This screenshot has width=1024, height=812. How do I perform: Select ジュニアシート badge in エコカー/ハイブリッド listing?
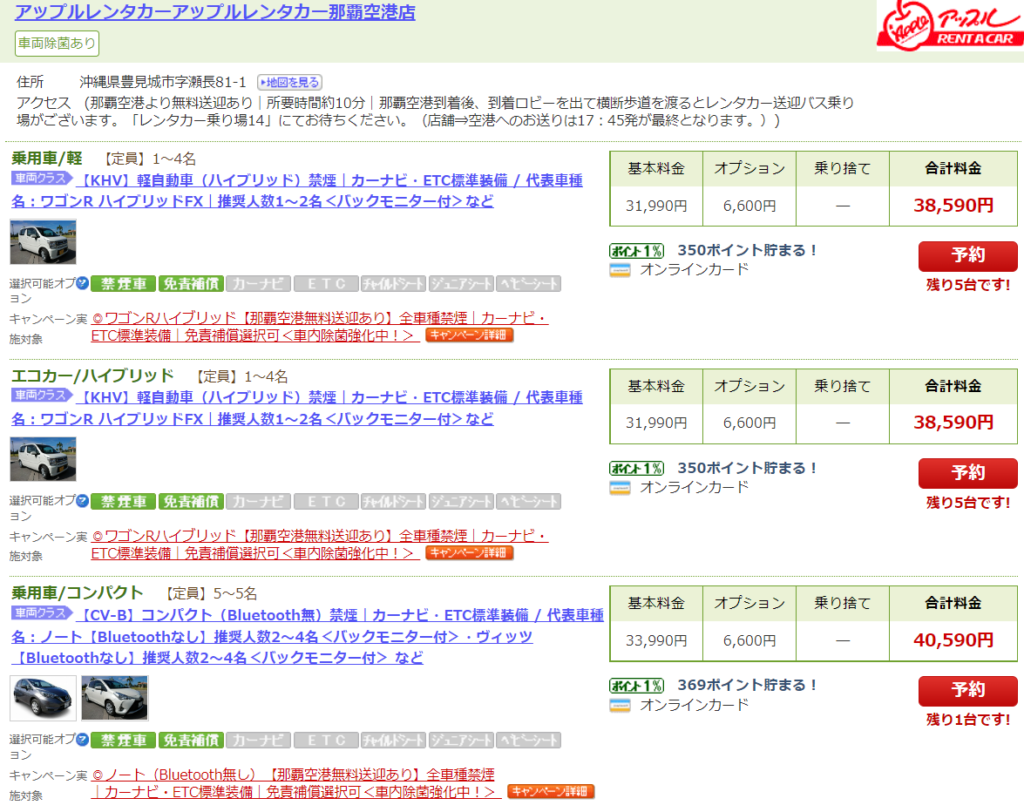pyautogui.click(x=461, y=502)
